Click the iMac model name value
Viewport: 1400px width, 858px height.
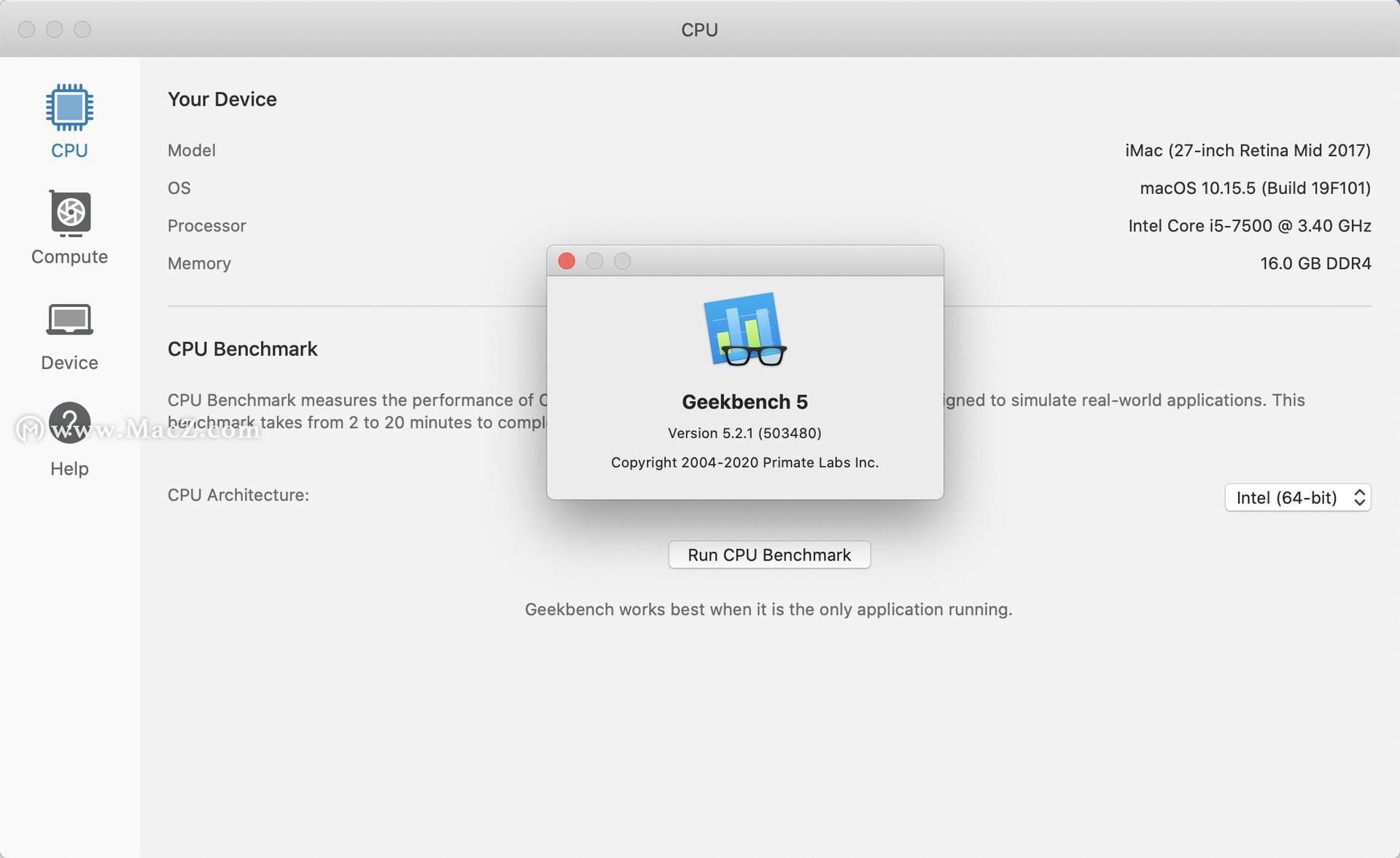pos(1248,150)
